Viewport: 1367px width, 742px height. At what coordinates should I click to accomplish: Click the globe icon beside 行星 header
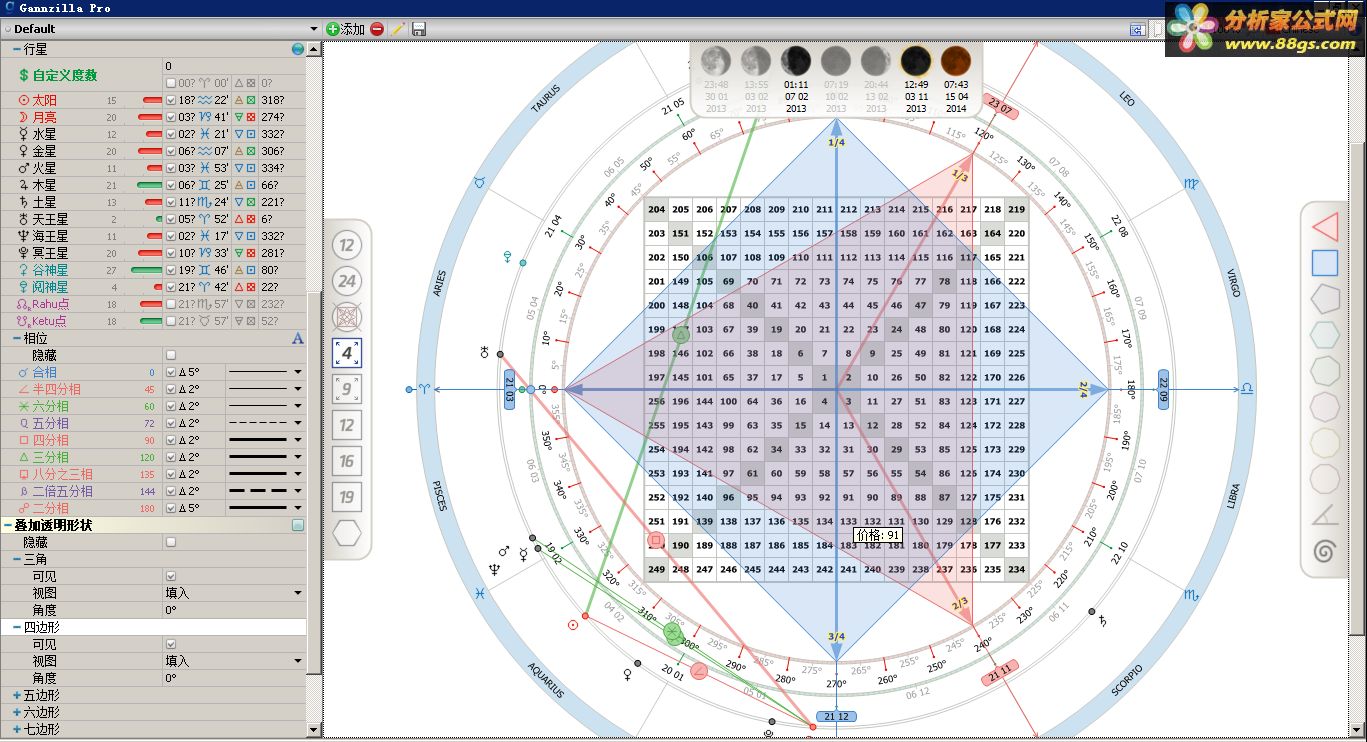298,49
